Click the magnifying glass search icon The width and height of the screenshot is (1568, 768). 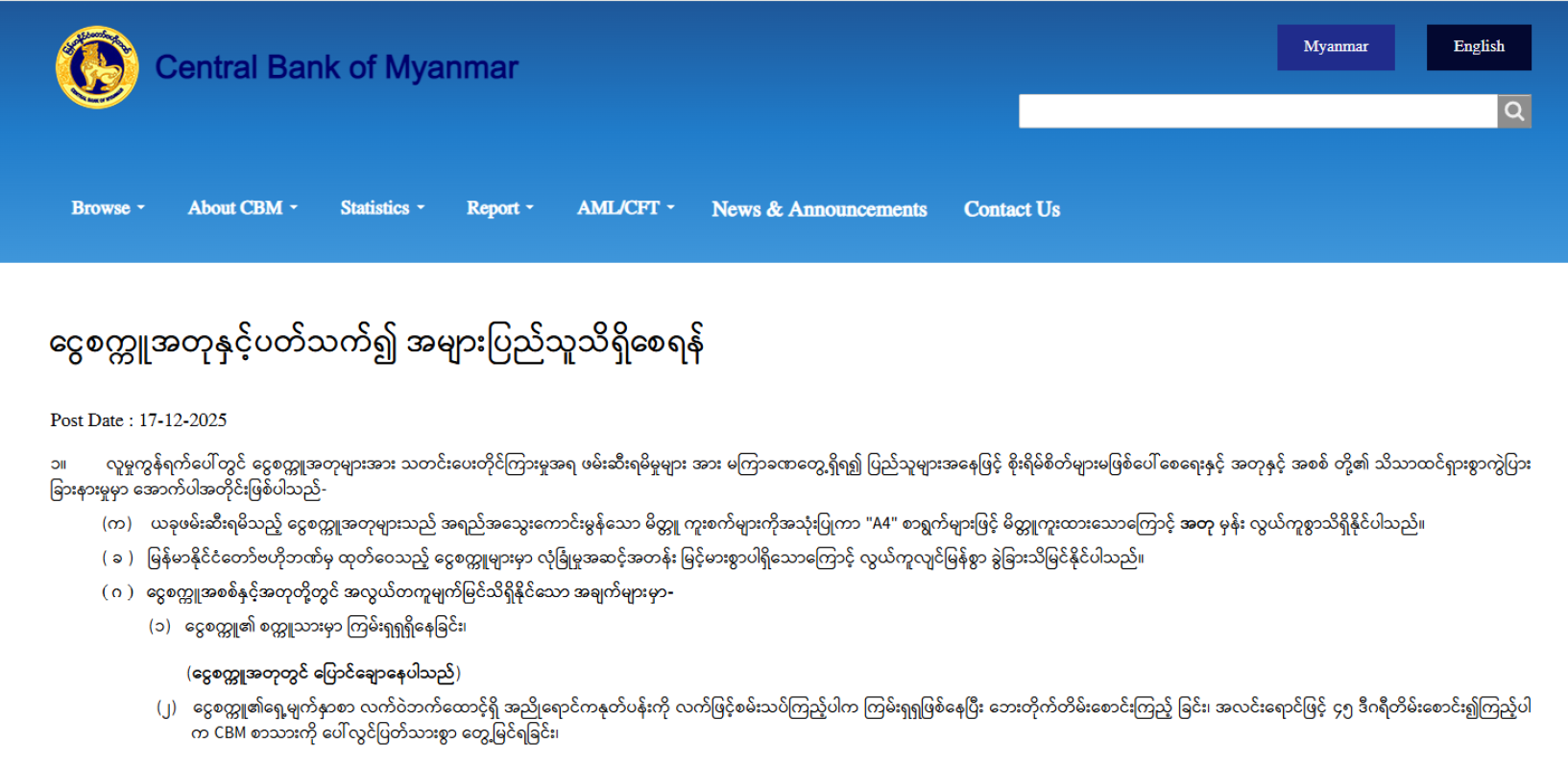[x=1513, y=111]
